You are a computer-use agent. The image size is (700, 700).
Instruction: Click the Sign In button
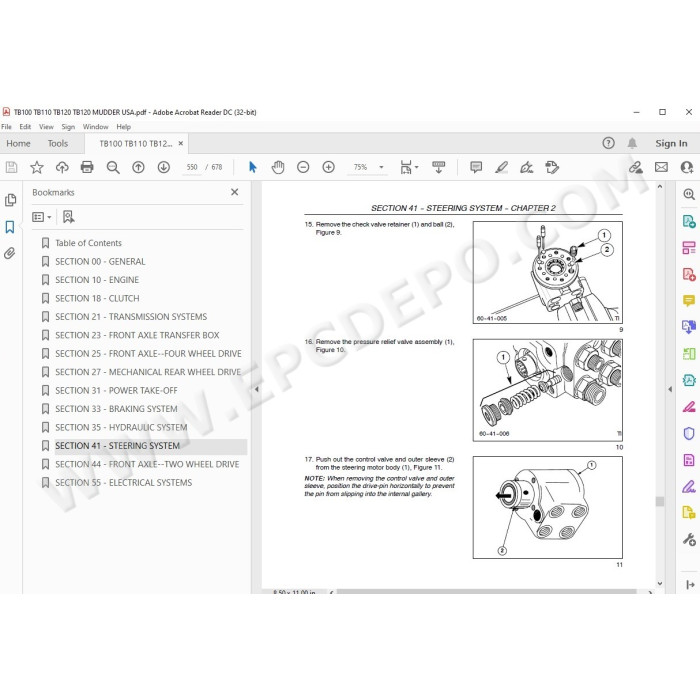point(671,143)
